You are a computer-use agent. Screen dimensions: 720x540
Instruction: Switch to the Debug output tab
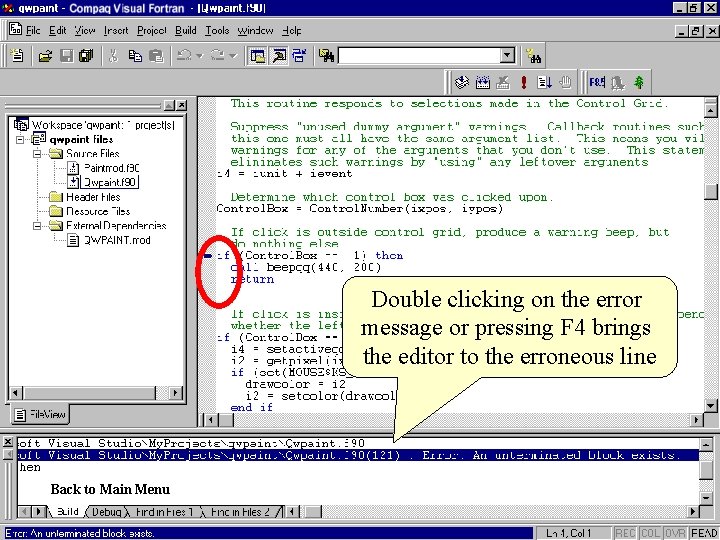(x=107, y=512)
